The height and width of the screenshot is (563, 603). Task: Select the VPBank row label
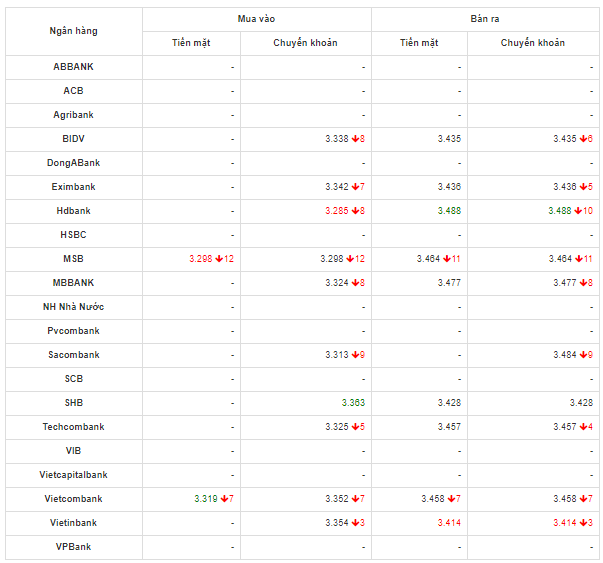click(74, 547)
